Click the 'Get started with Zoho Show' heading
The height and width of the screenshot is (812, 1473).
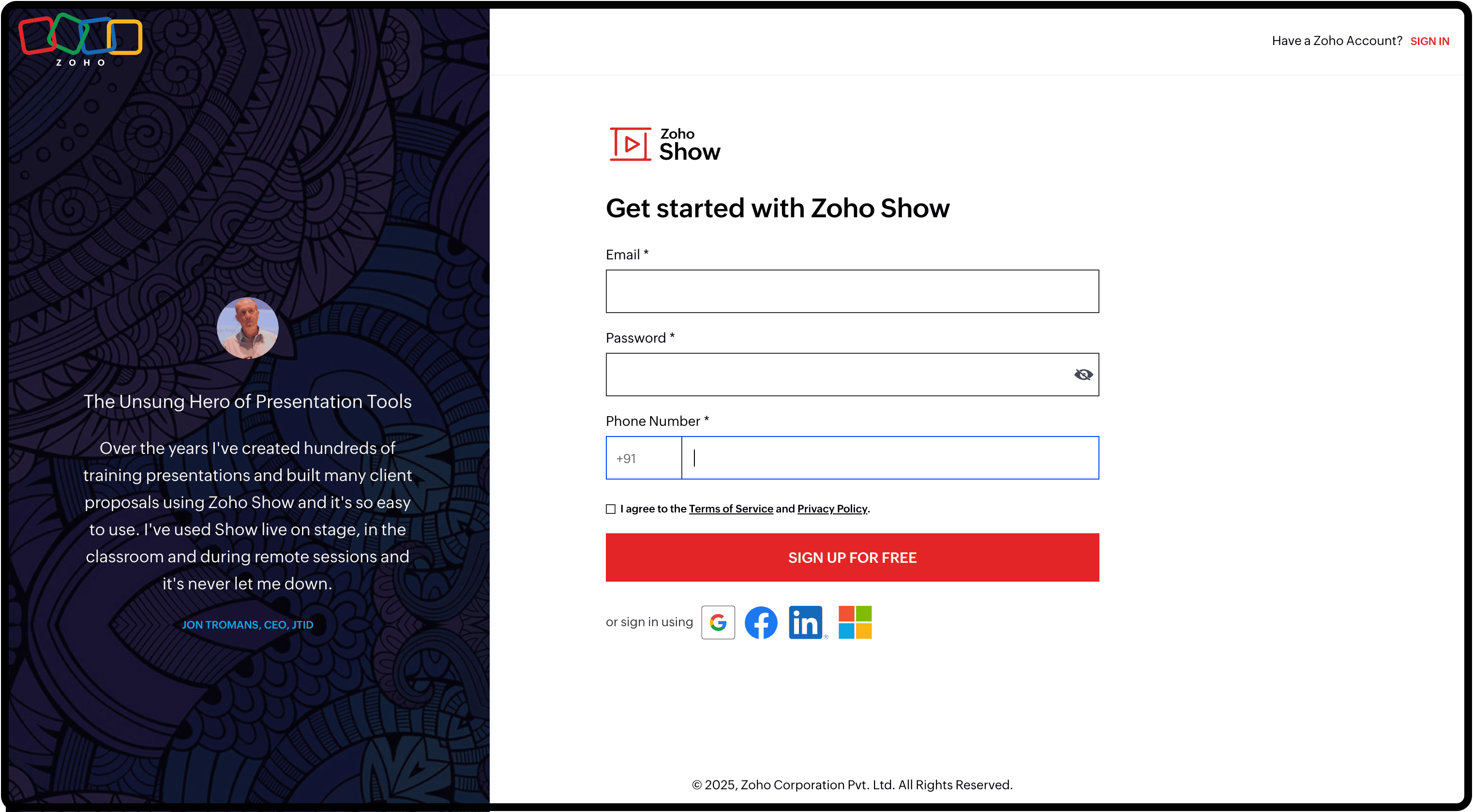777,208
